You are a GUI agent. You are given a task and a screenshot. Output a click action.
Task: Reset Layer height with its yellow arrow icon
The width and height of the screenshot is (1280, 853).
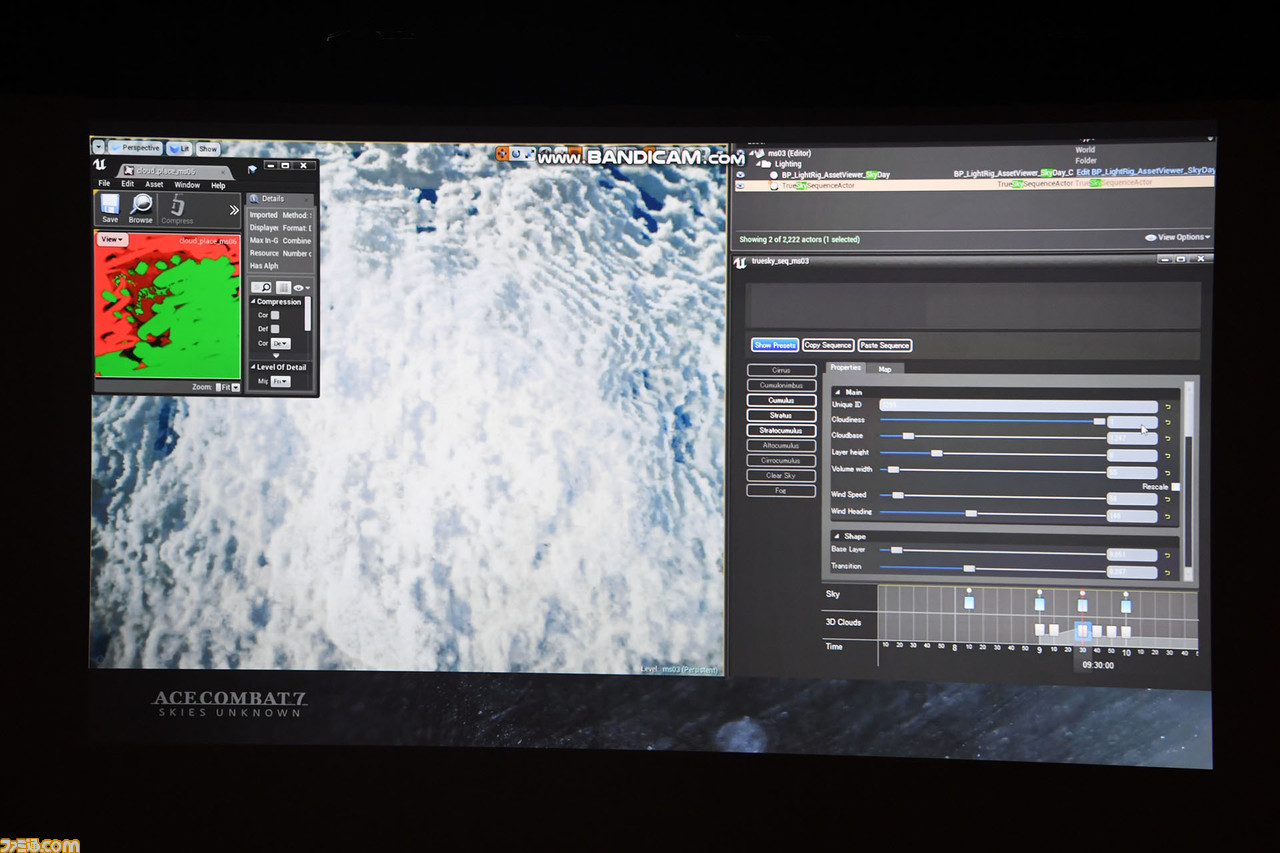click(1167, 456)
